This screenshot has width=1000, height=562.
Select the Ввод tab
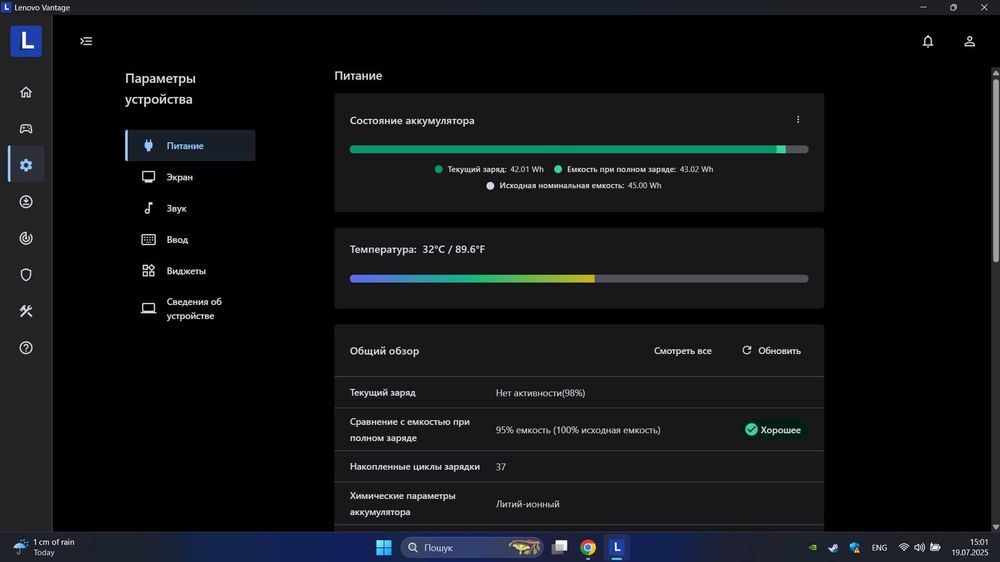click(191, 239)
